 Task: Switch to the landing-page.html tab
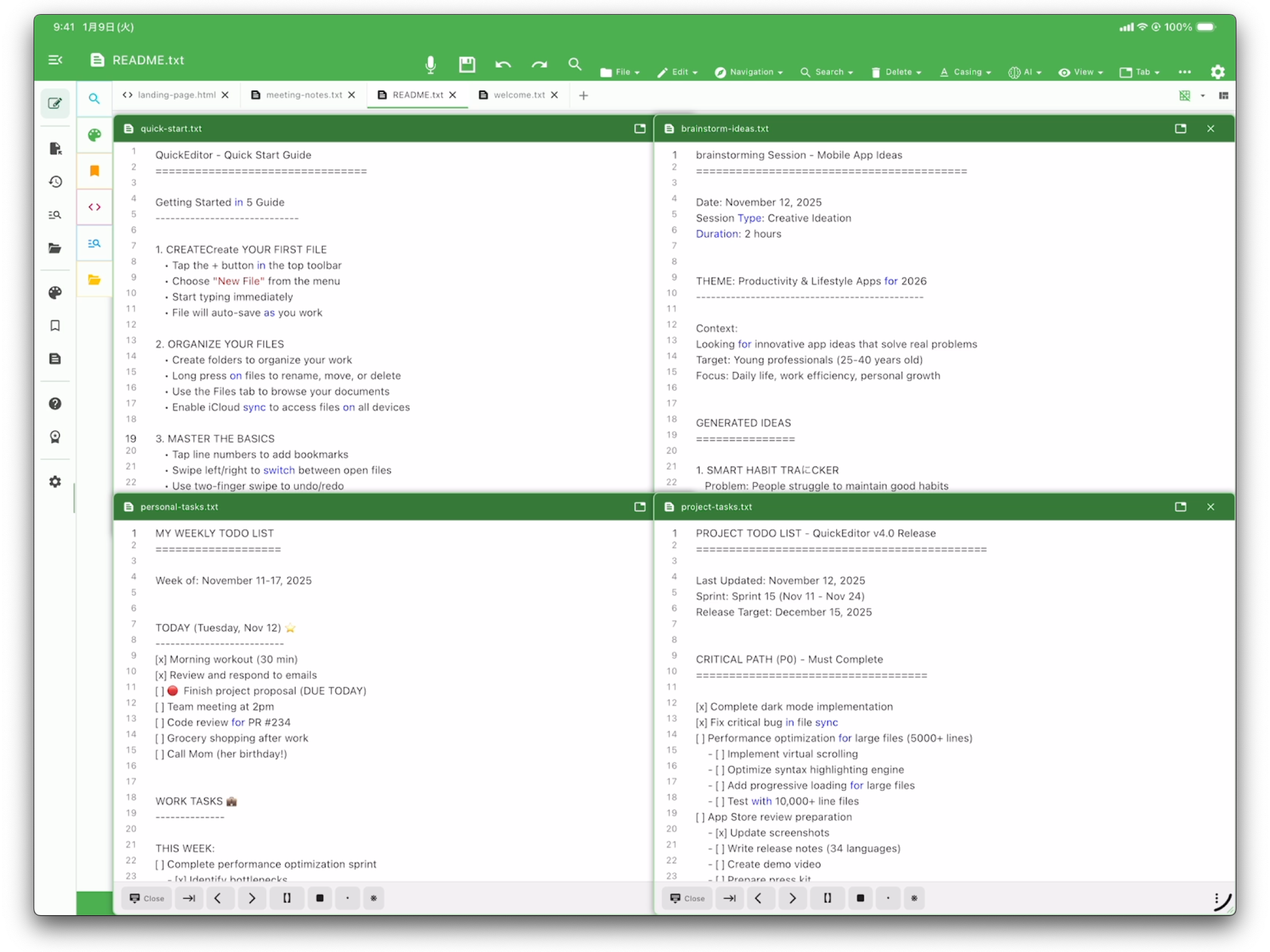click(x=176, y=95)
